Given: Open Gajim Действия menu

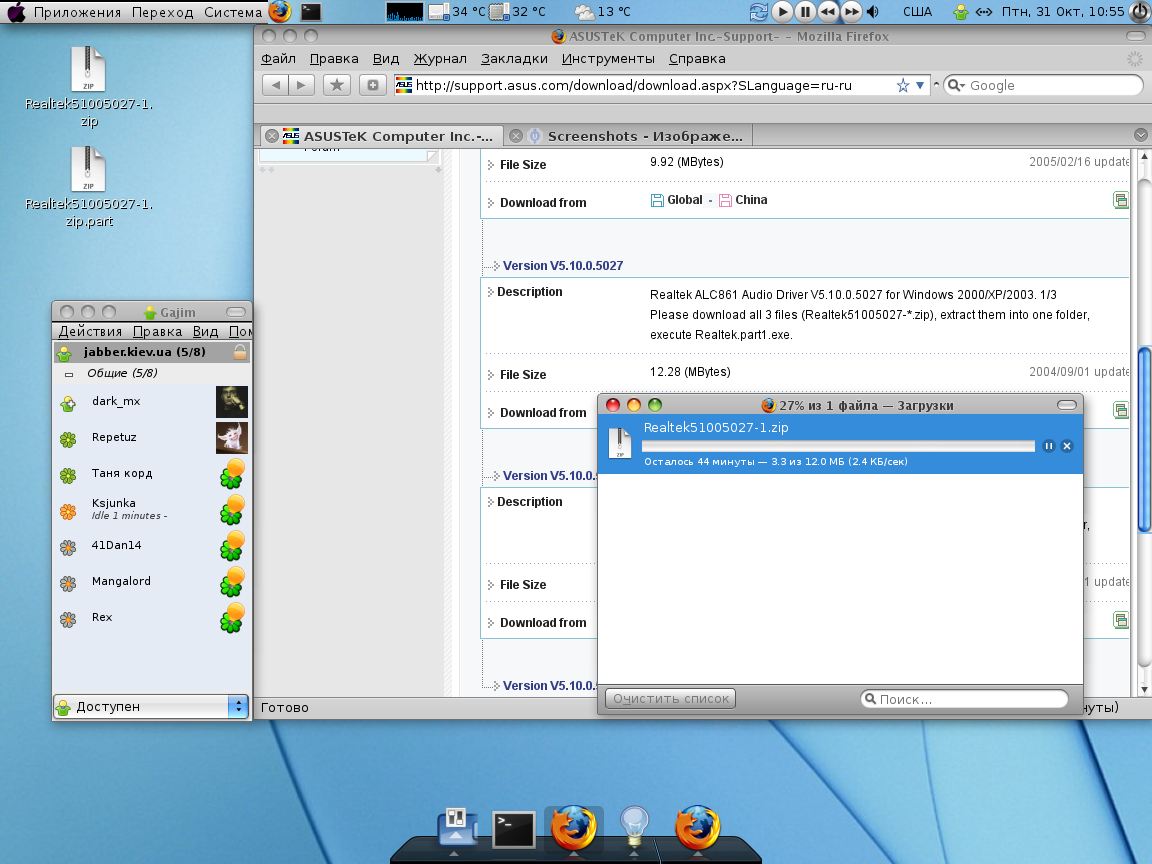Looking at the screenshot, I should pos(90,331).
